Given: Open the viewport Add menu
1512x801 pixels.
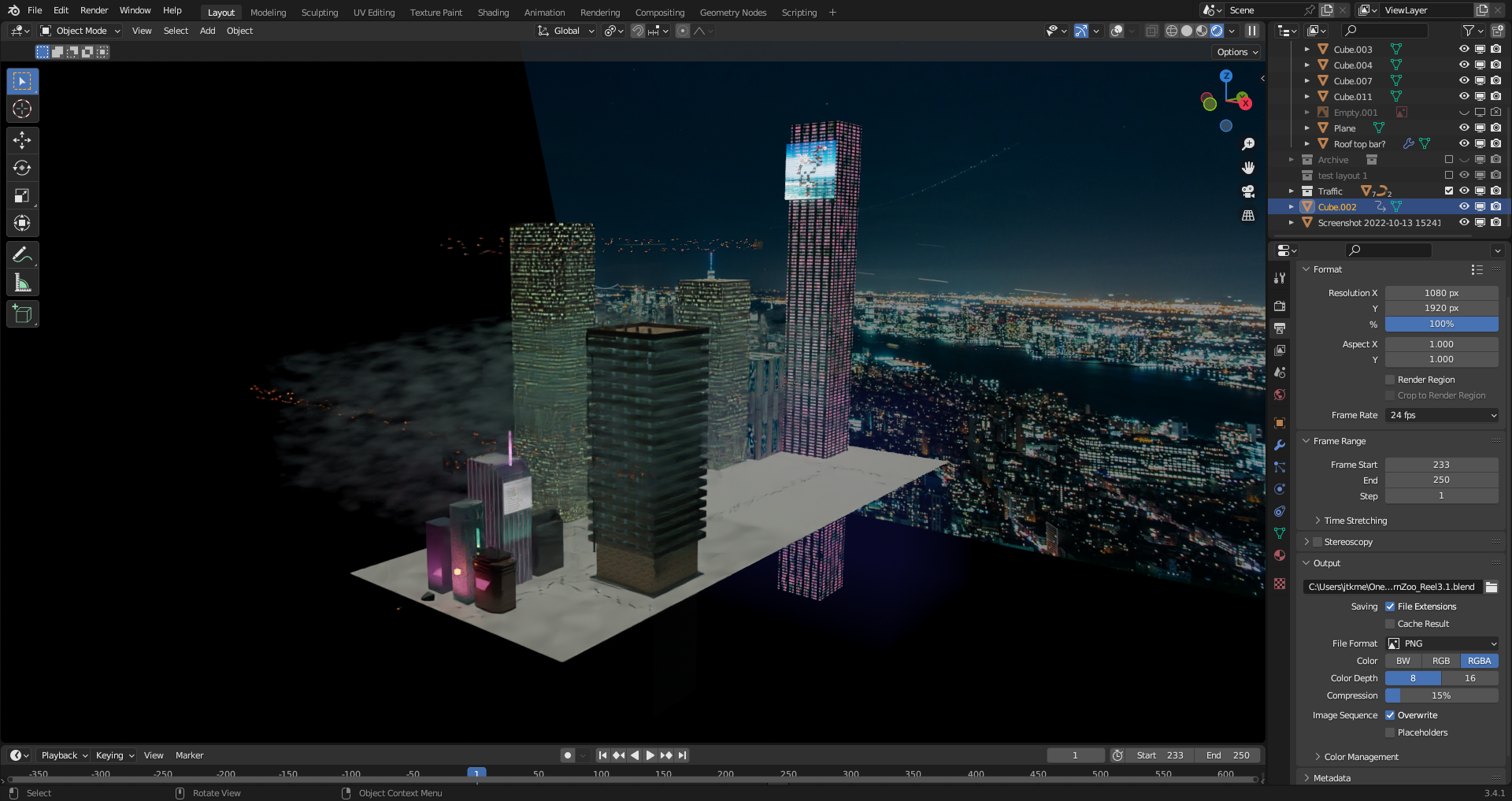Looking at the screenshot, I should [x=207, y=31].
